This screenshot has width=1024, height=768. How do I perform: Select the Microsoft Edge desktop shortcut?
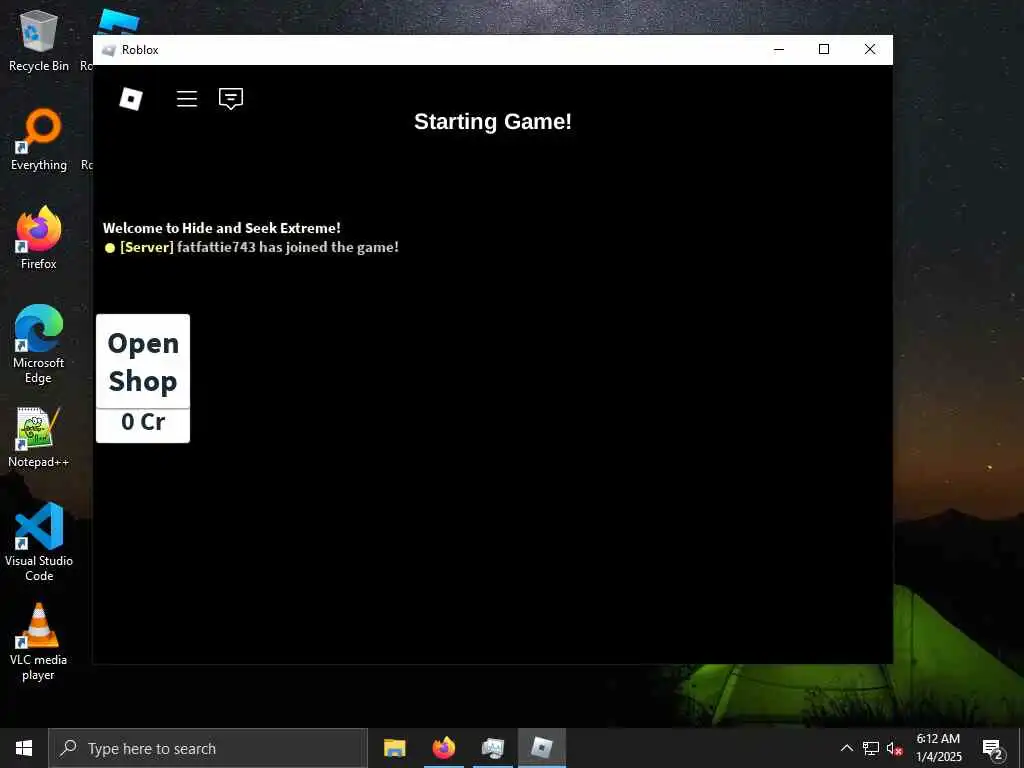click(x=39, y=344)
